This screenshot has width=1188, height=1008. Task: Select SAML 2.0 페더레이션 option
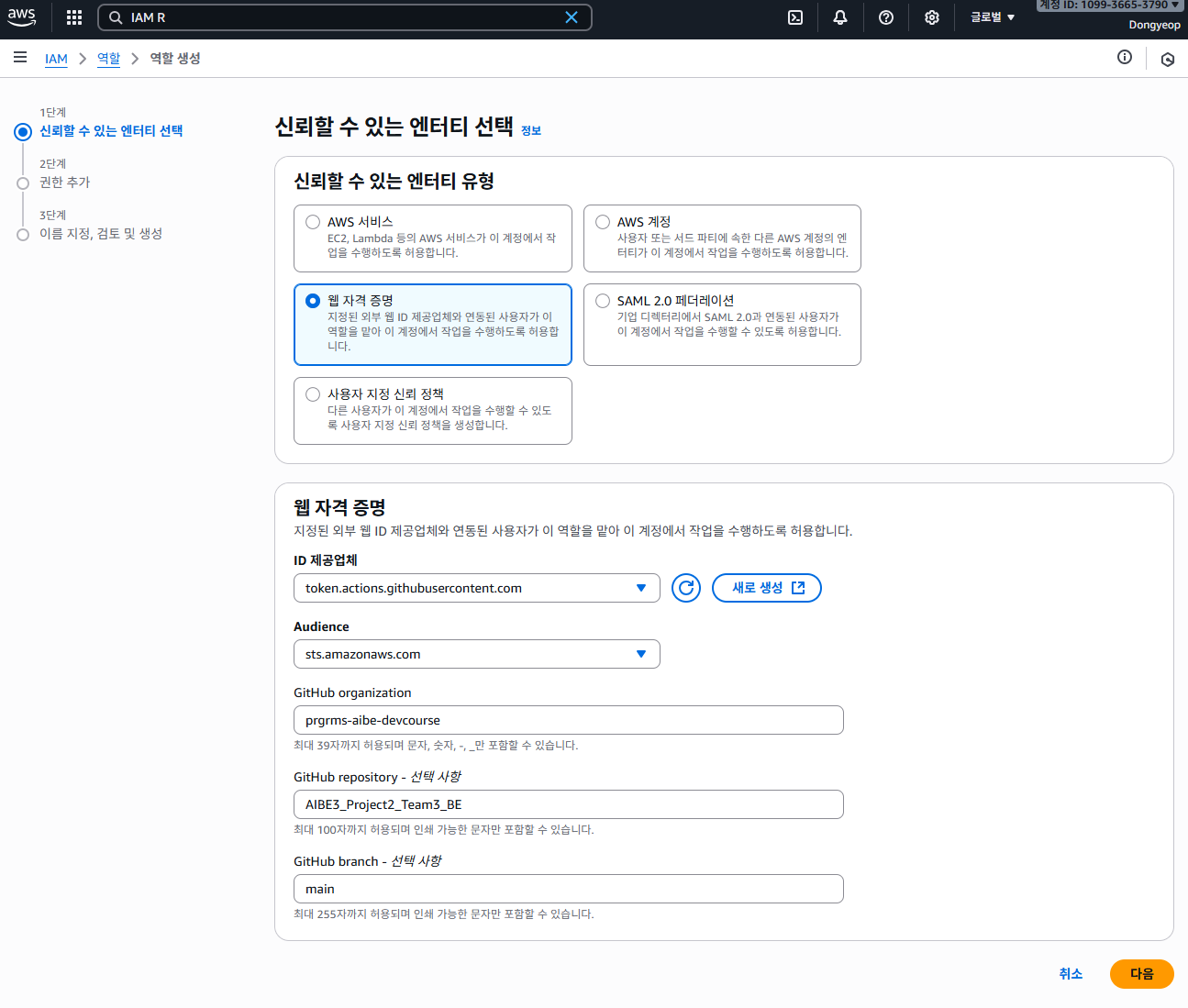coord(722,325)
